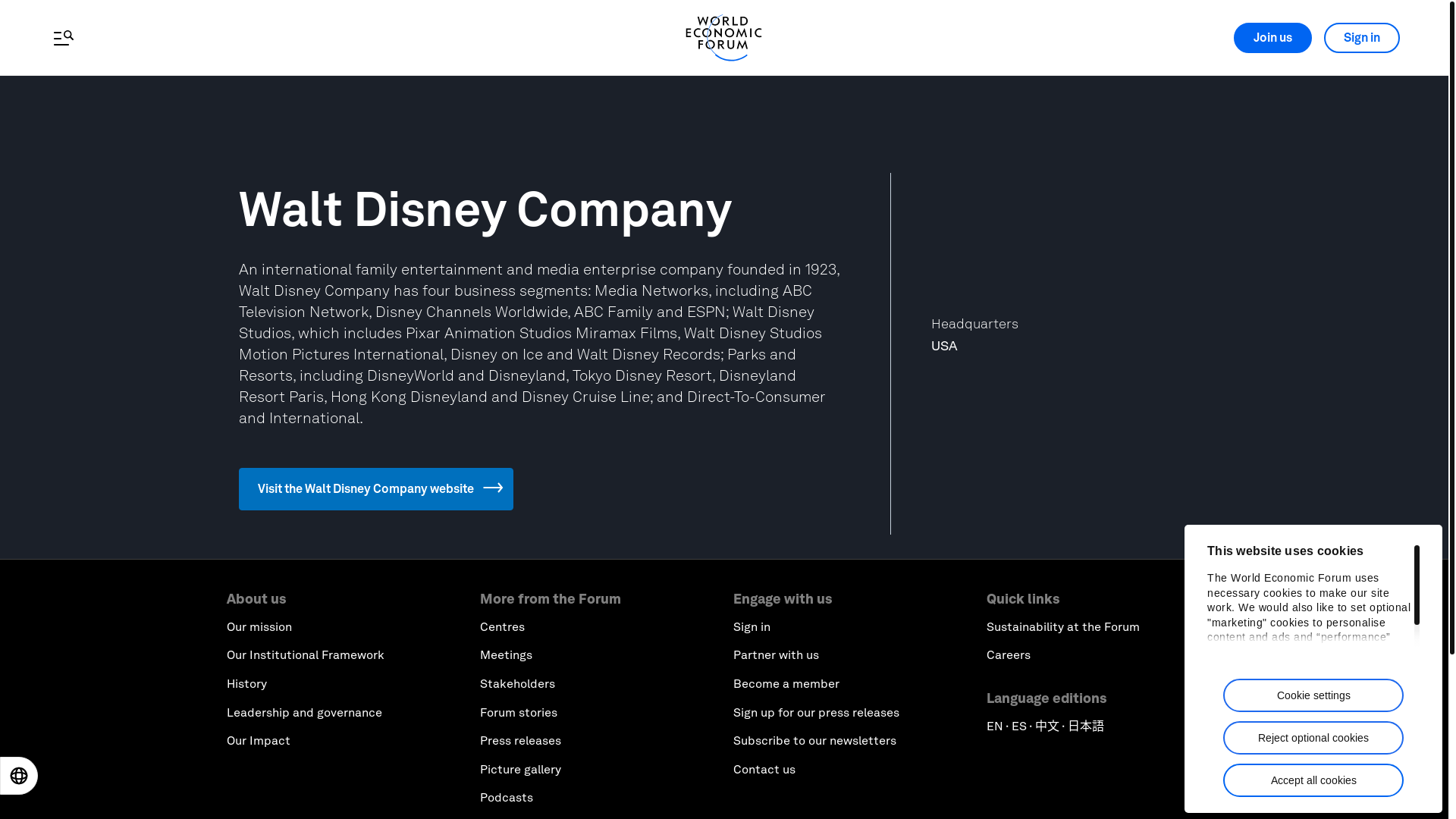Open the Contact us link
Viewport: 1456px width, 819px height.
point(764,770)
